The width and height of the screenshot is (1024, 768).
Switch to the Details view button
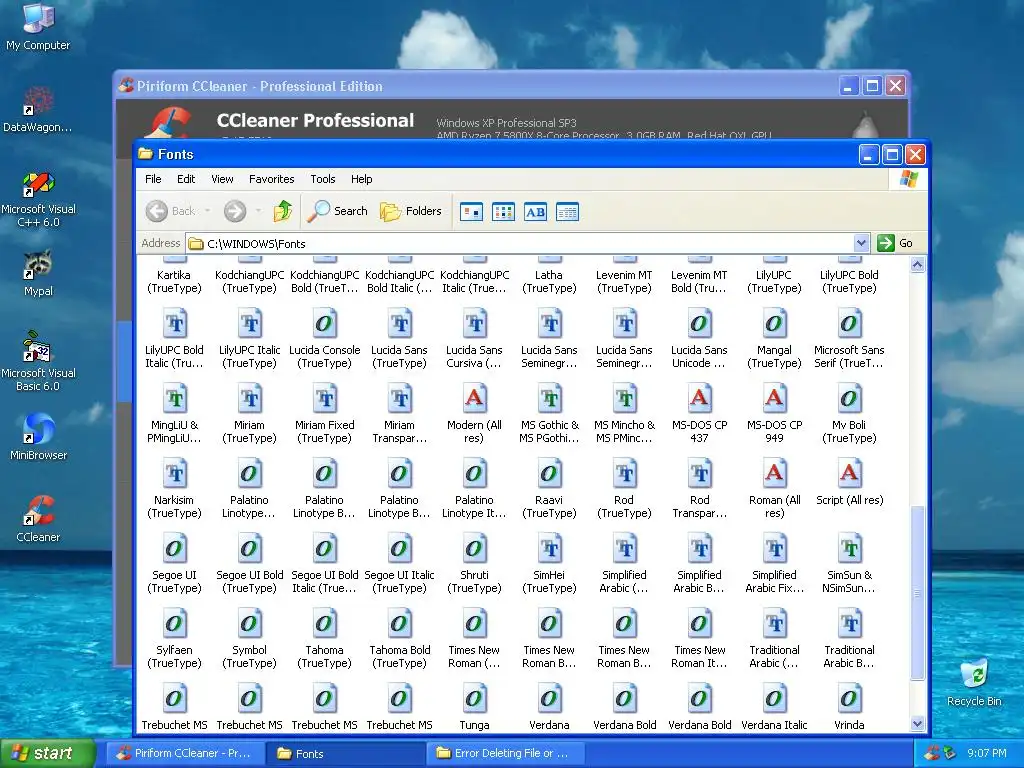(567, 212)
